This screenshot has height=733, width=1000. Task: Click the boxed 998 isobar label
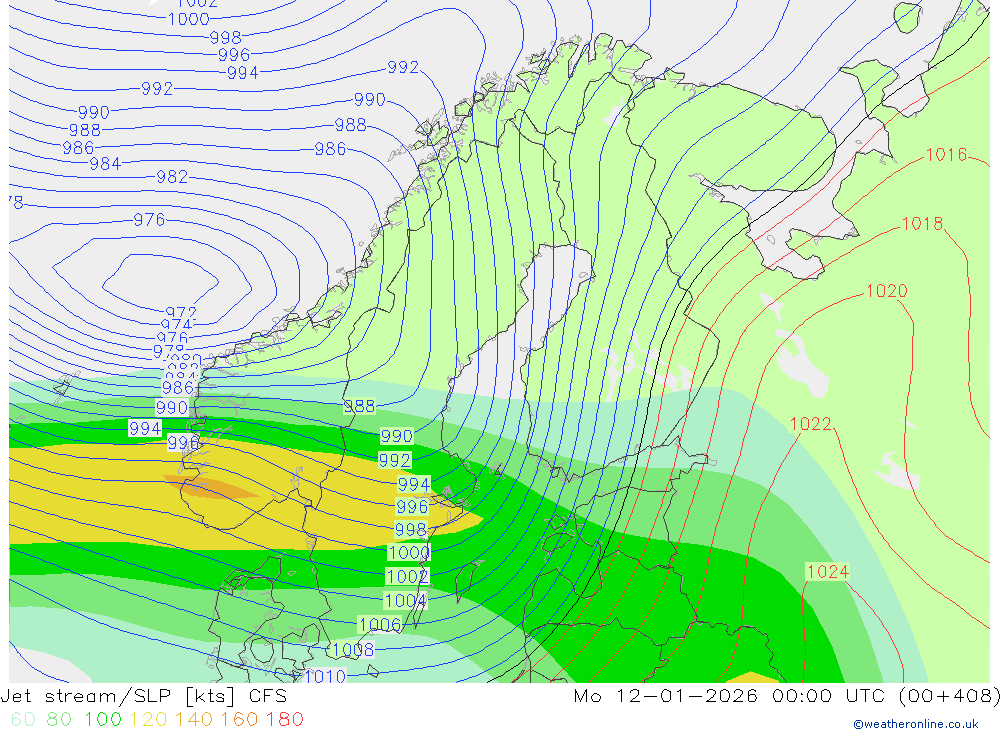tap(410, 529)
